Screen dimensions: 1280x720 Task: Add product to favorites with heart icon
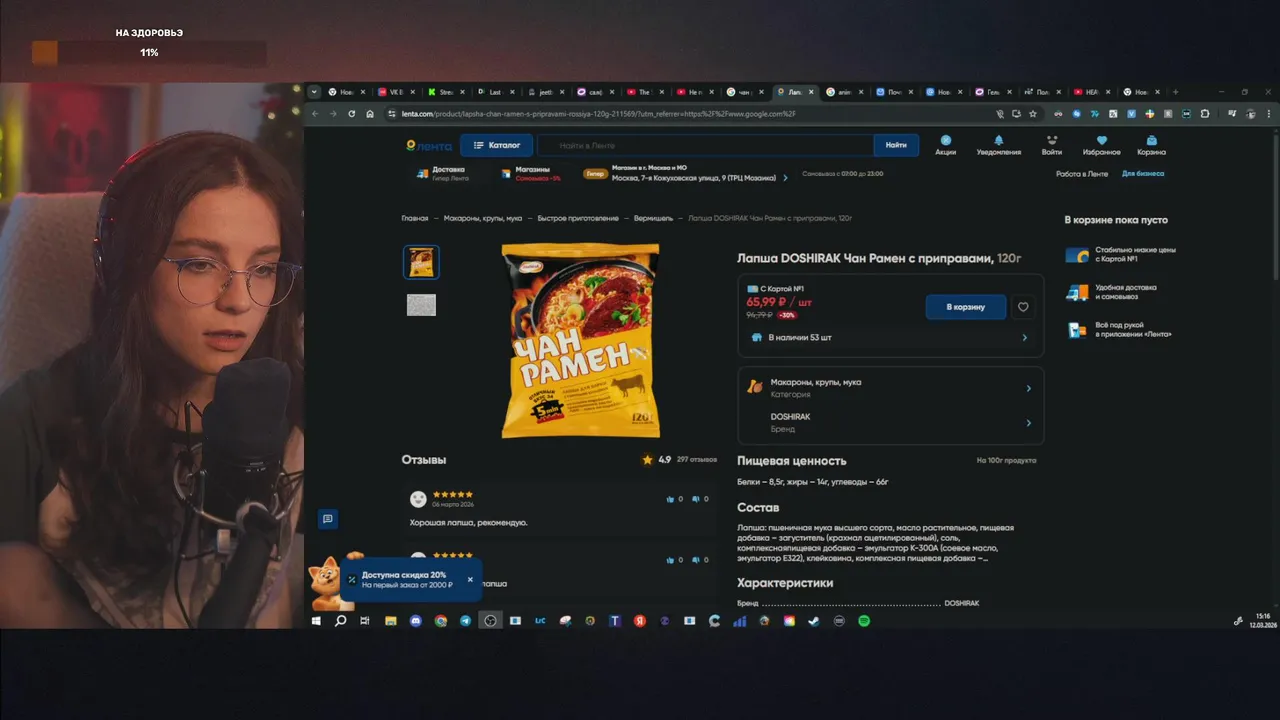tap(1022, 307)
